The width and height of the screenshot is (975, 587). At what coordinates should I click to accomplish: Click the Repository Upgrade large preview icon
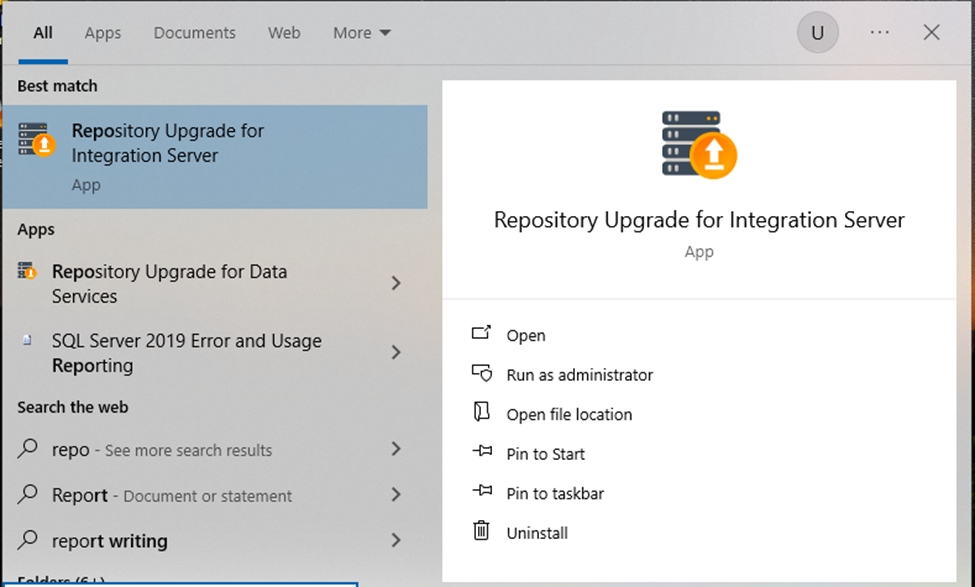click(x=698, y=145)
